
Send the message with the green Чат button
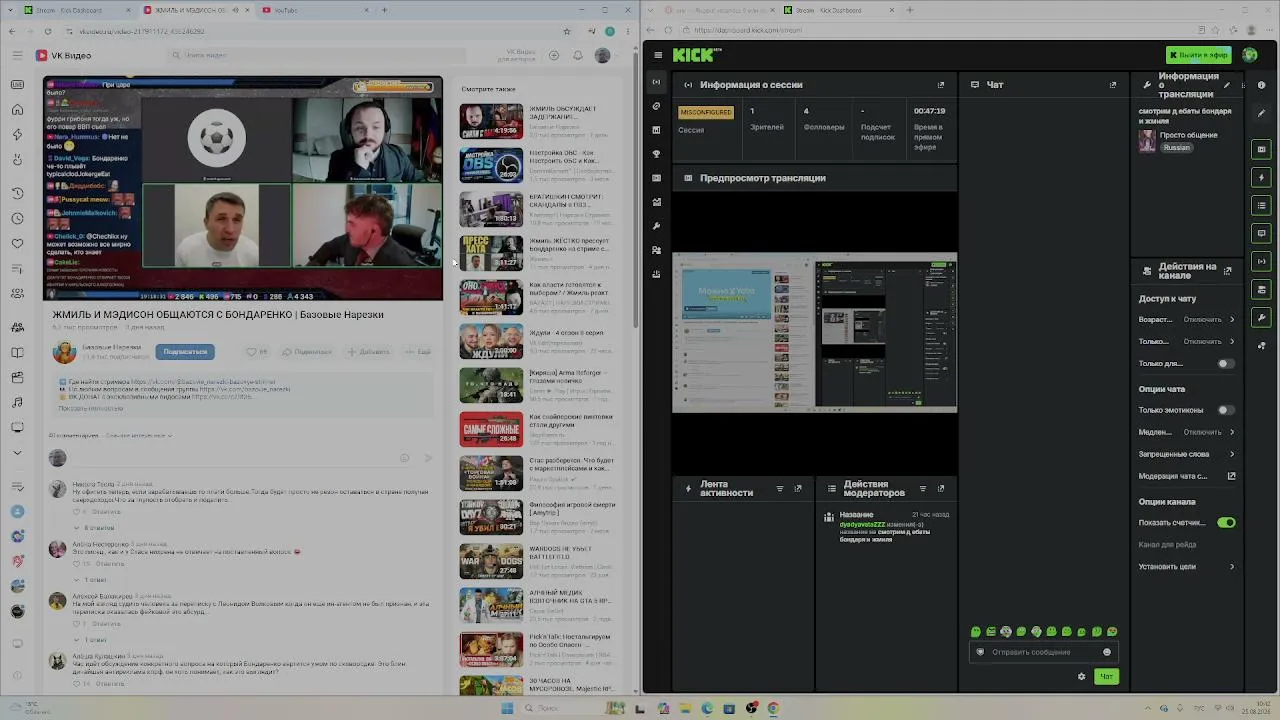pyautogui.click(x=1106, y=677)
